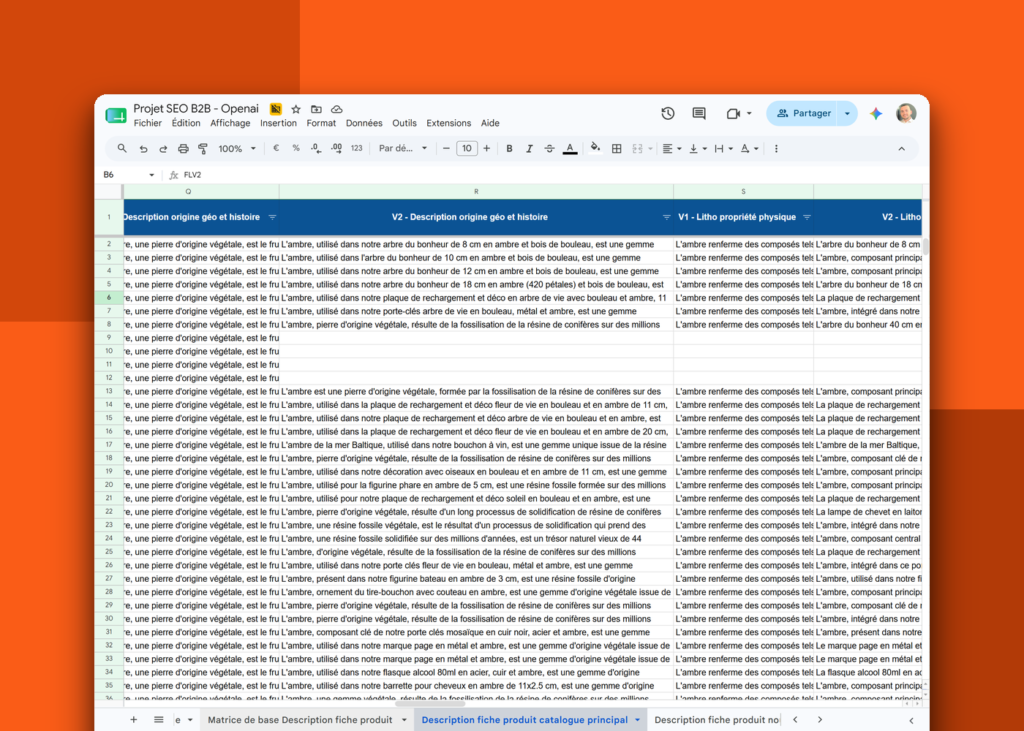Open all sheets list icon
This screenshot has width=1024, height=731.
click(159, 719)
